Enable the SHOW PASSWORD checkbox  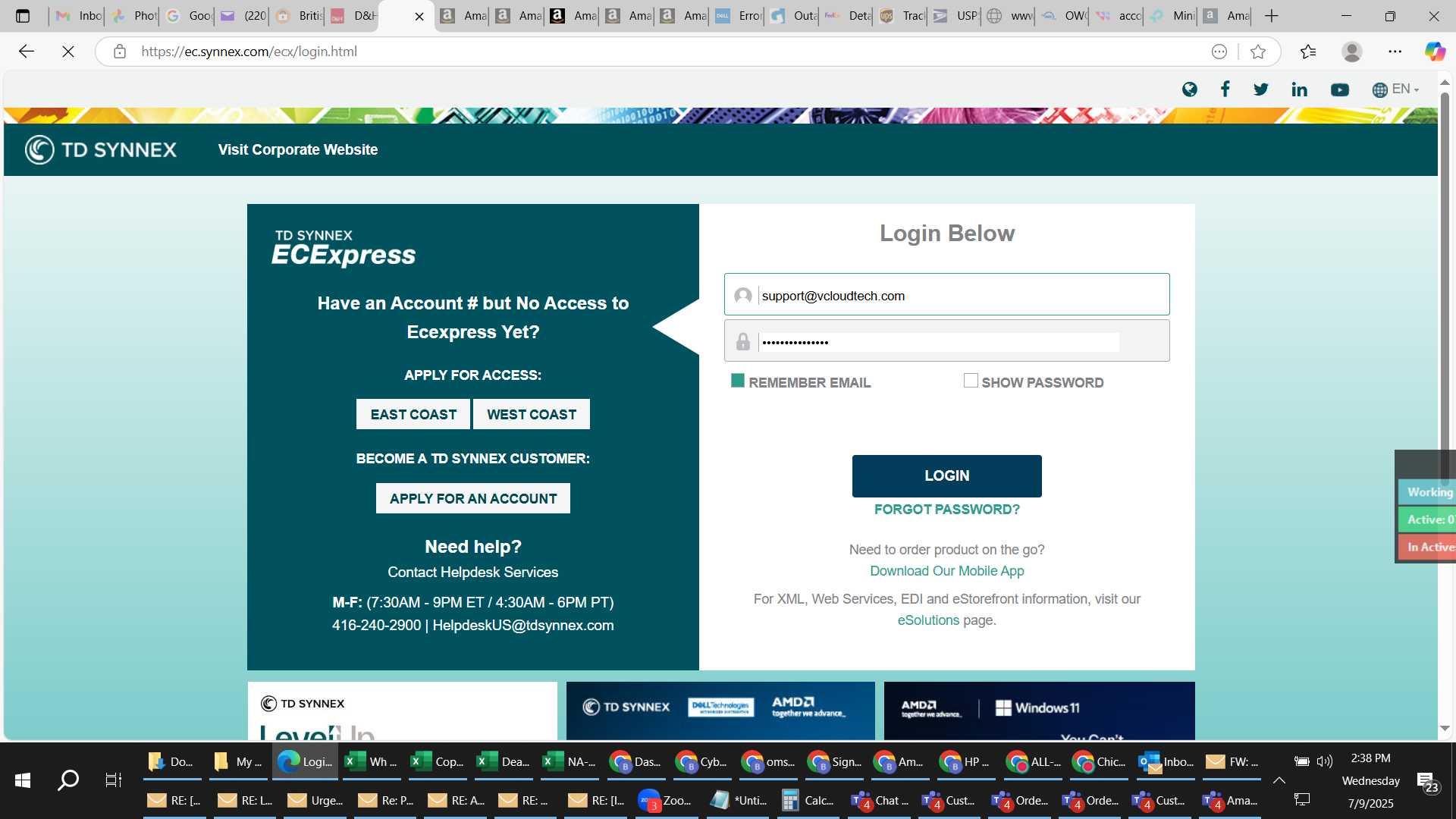pyautogui.click(x=971, y=381)
